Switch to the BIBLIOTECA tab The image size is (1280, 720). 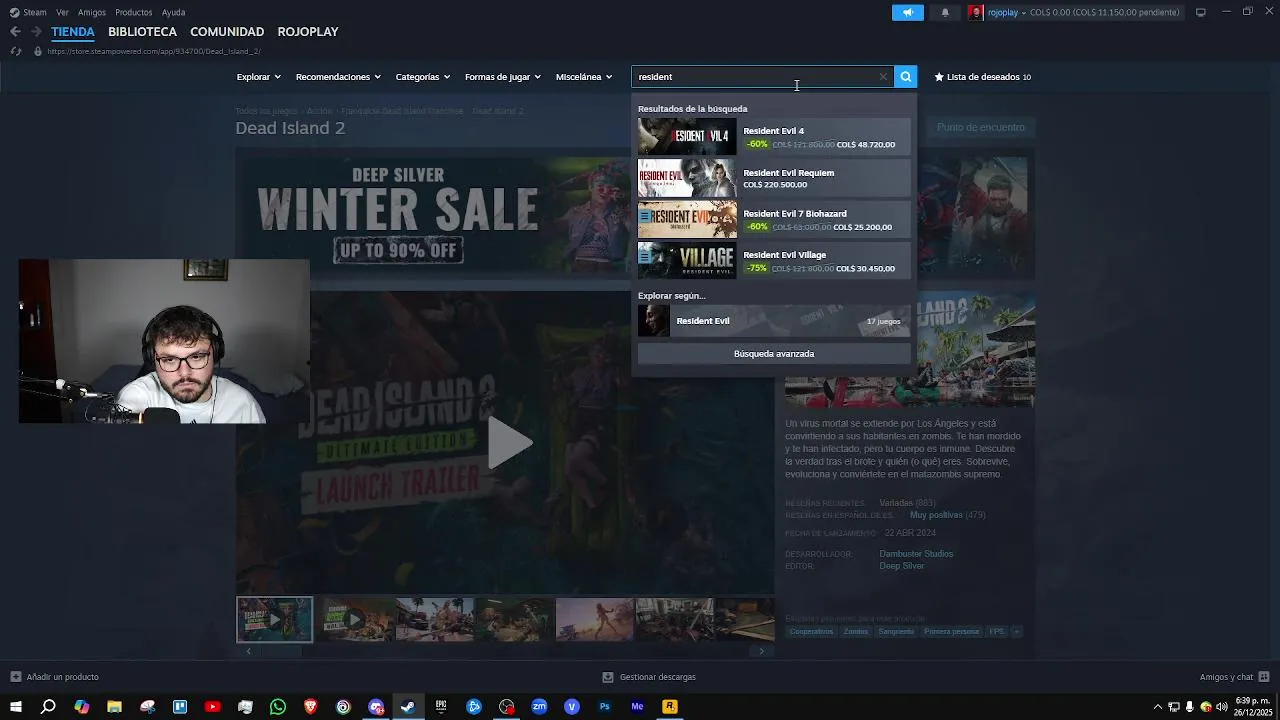[142, 32]
